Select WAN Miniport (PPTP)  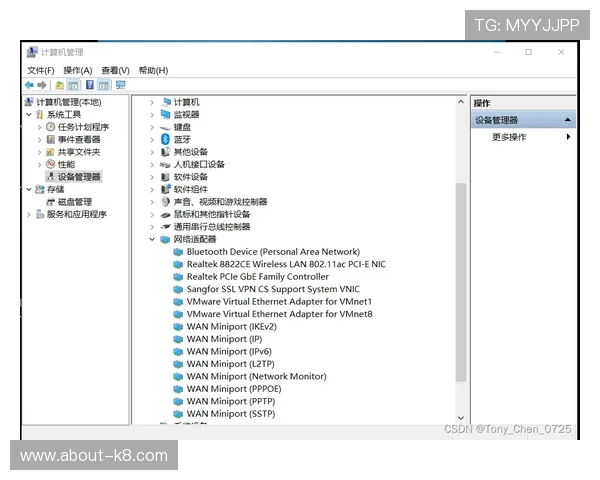231,401
